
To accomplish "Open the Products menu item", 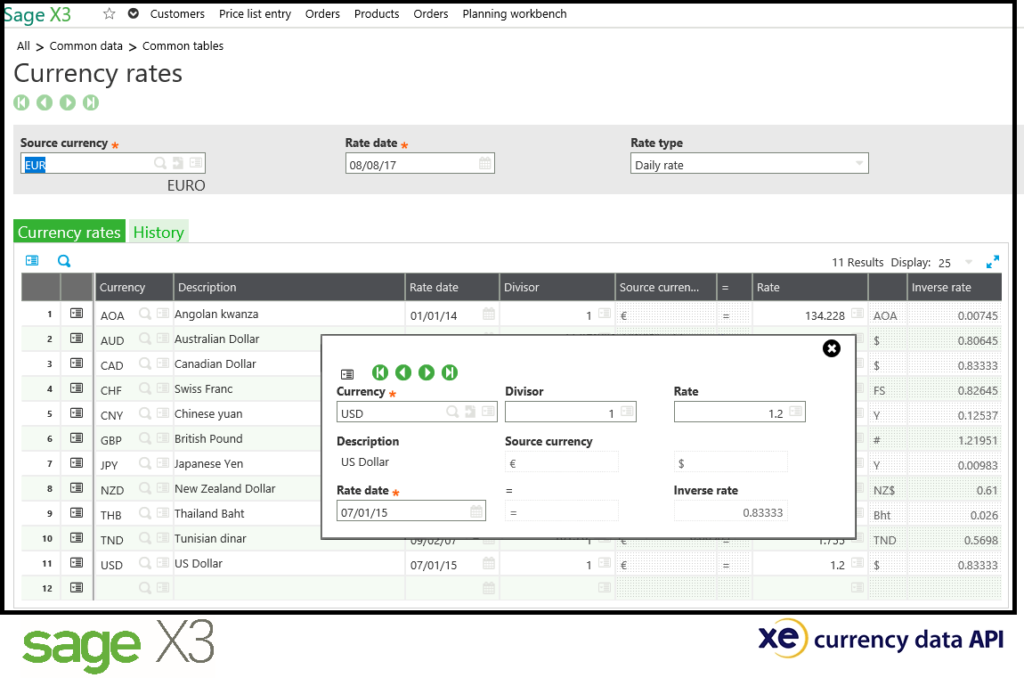I will point(376,14).
